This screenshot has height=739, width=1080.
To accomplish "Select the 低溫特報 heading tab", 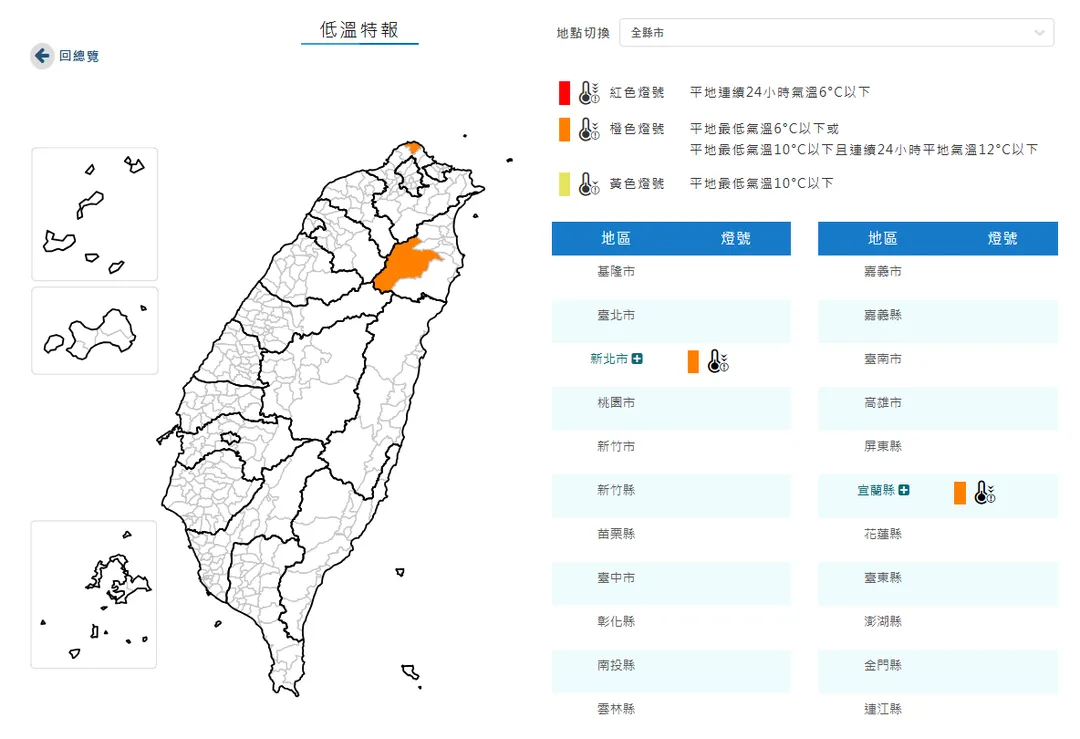I will coord(359,30).
